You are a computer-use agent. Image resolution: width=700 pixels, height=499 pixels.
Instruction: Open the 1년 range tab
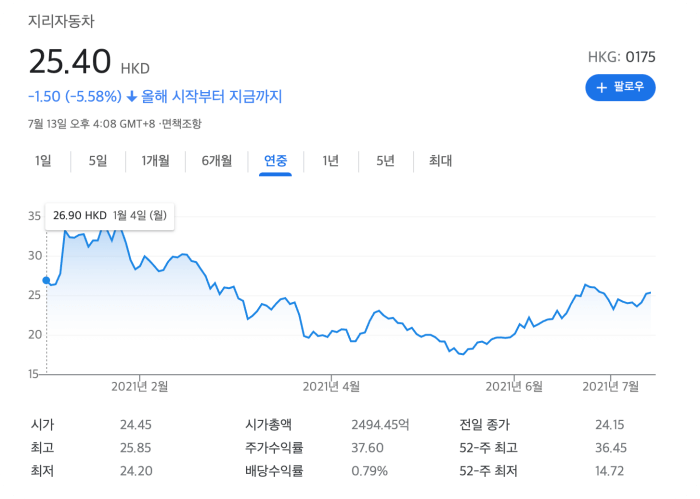pos(331,161)
